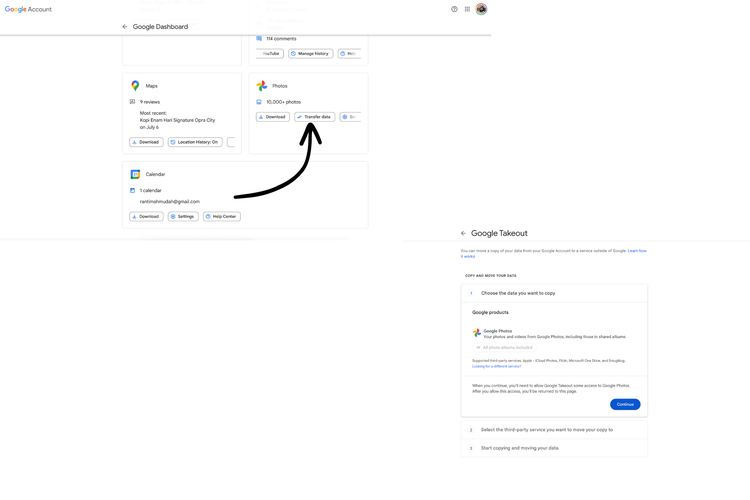Open the Help question mark icon
This screenshot has width=750, height=500.
click(454, 9)
